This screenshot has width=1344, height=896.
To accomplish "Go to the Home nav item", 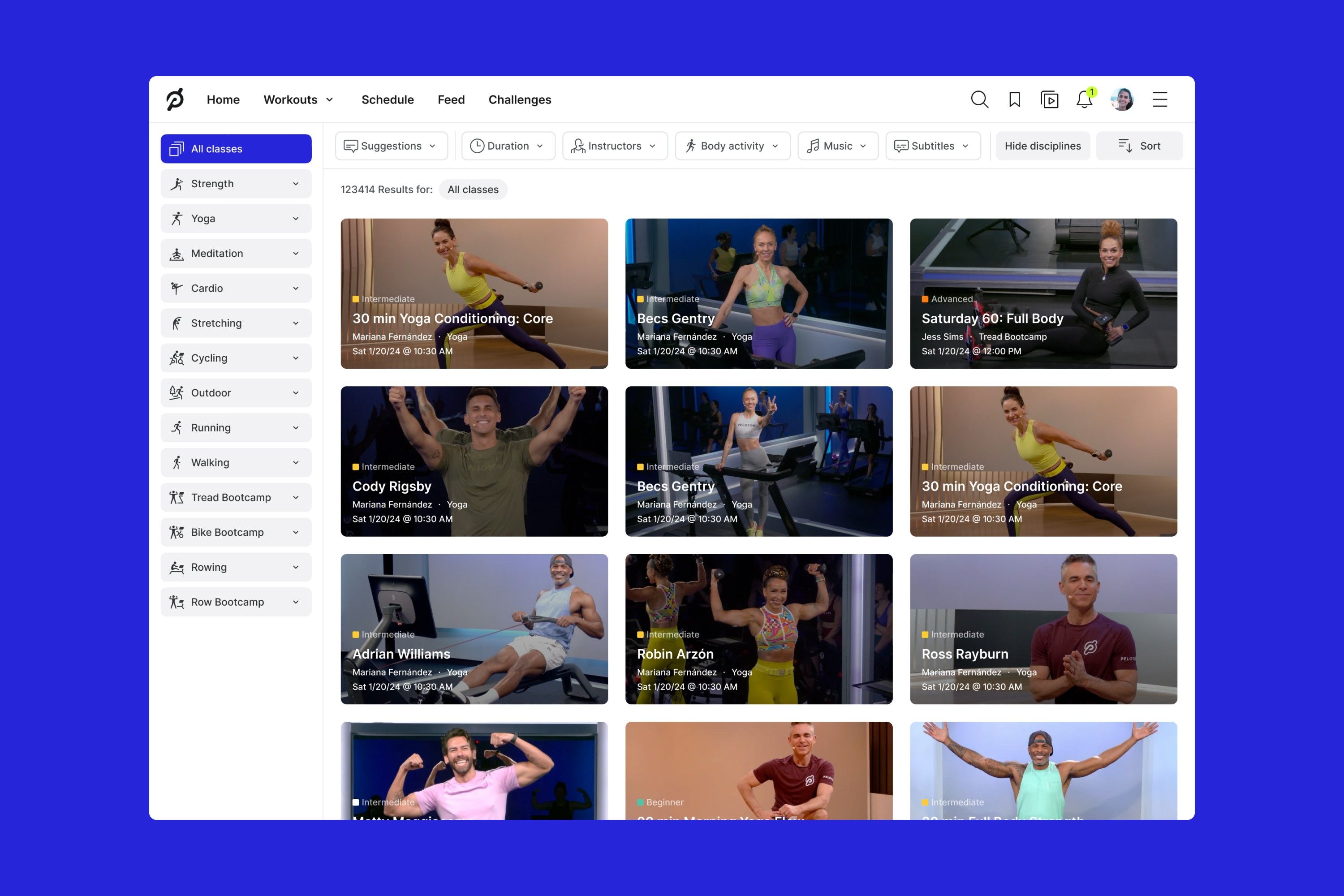I will (223, 99).
